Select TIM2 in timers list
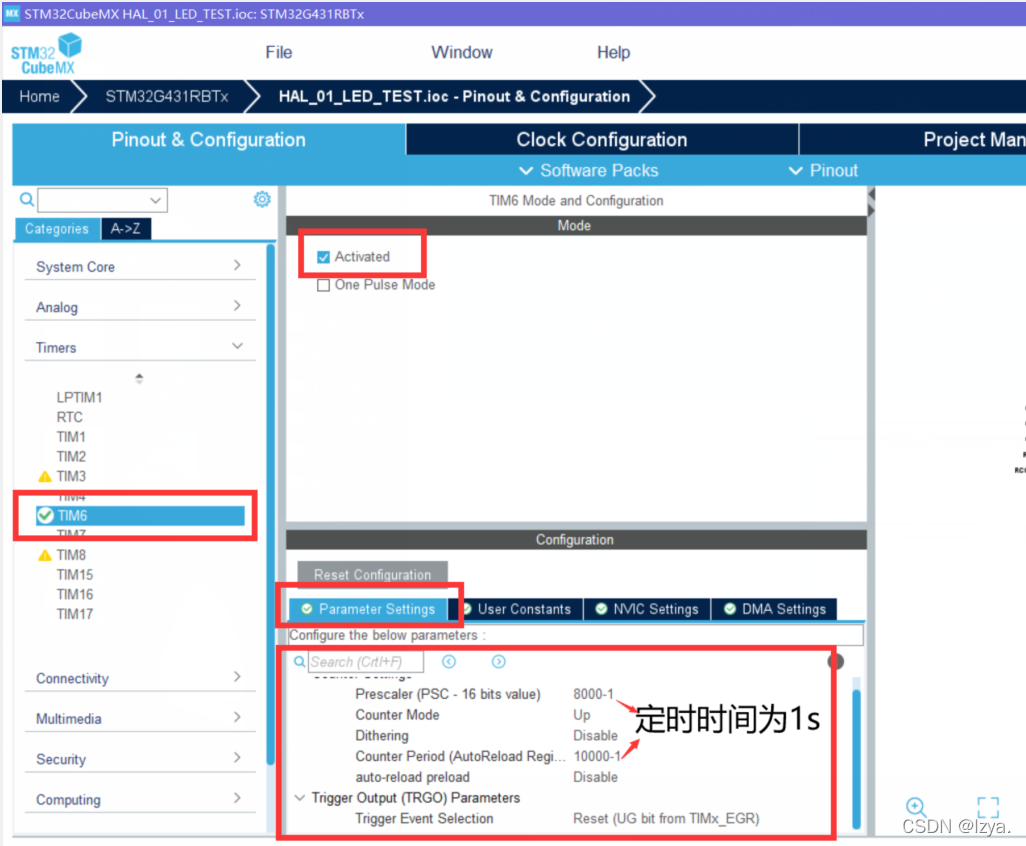The width and height of the screenshot is (1026, 846). click(71, 457)
